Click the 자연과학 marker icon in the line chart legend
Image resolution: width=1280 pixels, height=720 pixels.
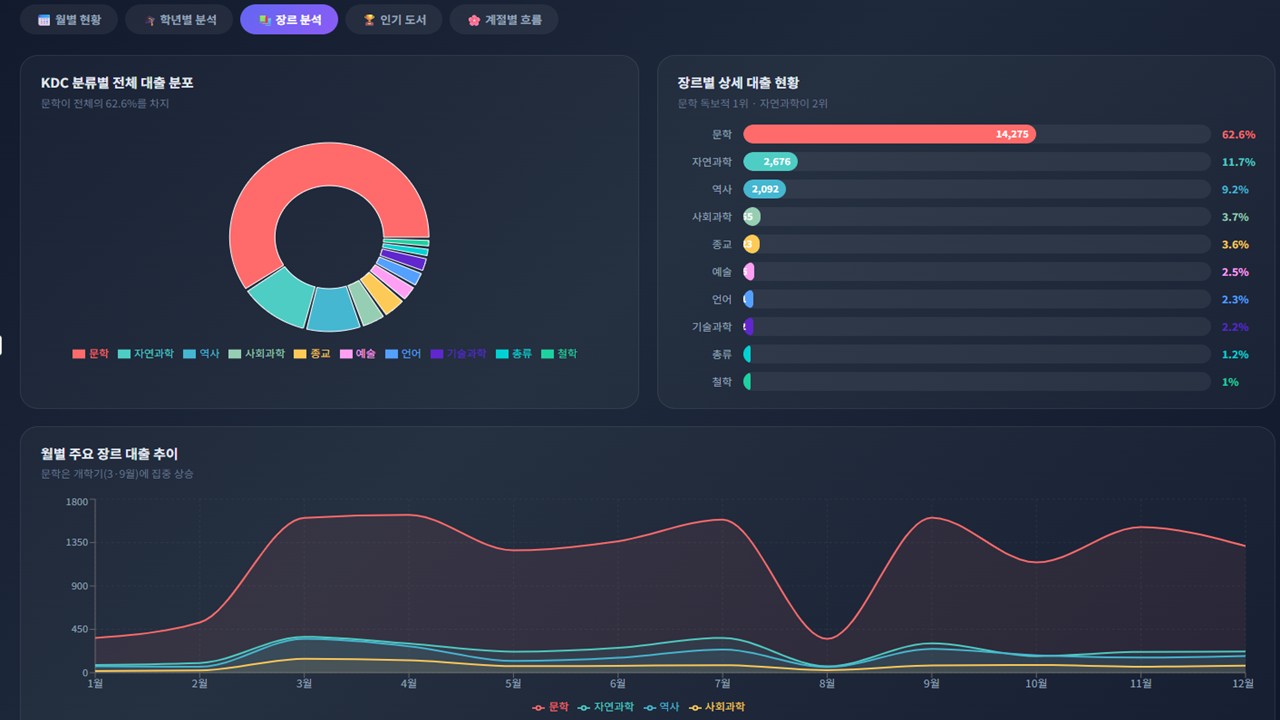[583, 707]
